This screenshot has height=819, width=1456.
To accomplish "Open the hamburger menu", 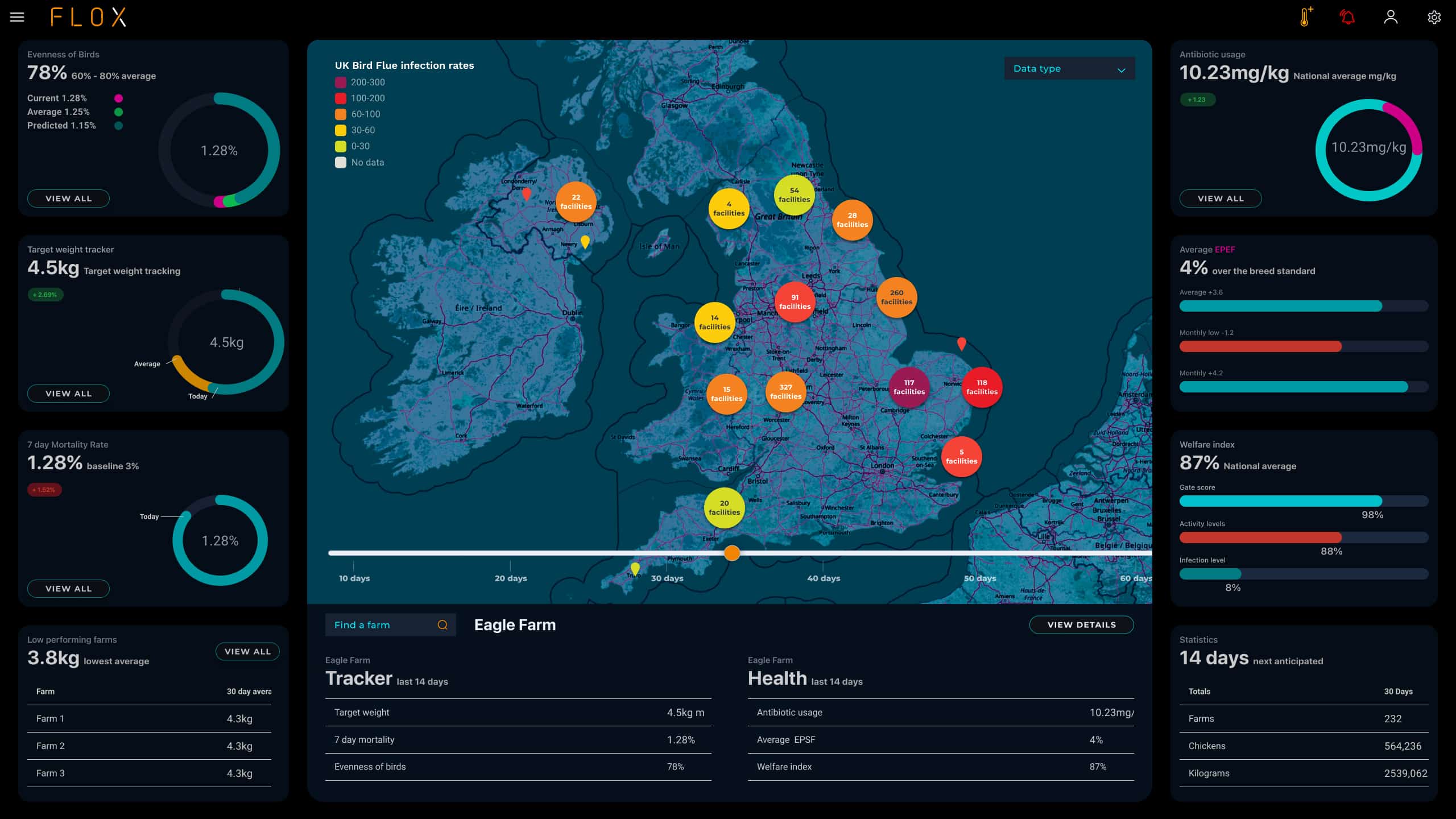I will pos(17,17).
